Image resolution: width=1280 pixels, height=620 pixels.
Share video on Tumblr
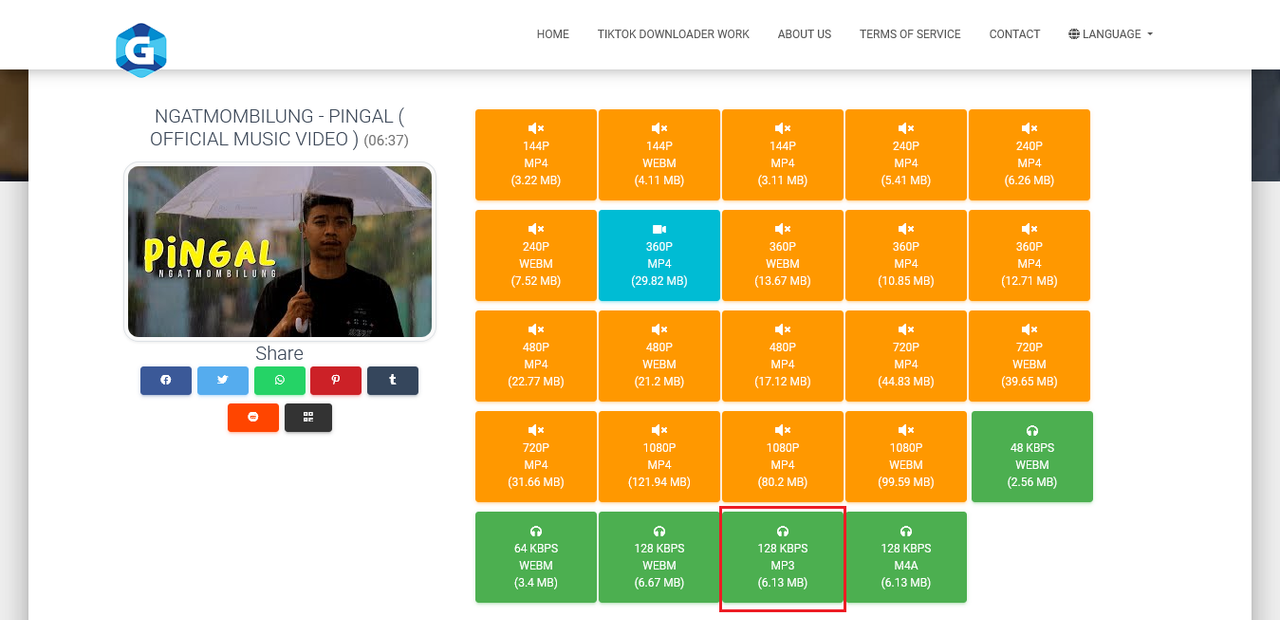(x=393, y=380)
